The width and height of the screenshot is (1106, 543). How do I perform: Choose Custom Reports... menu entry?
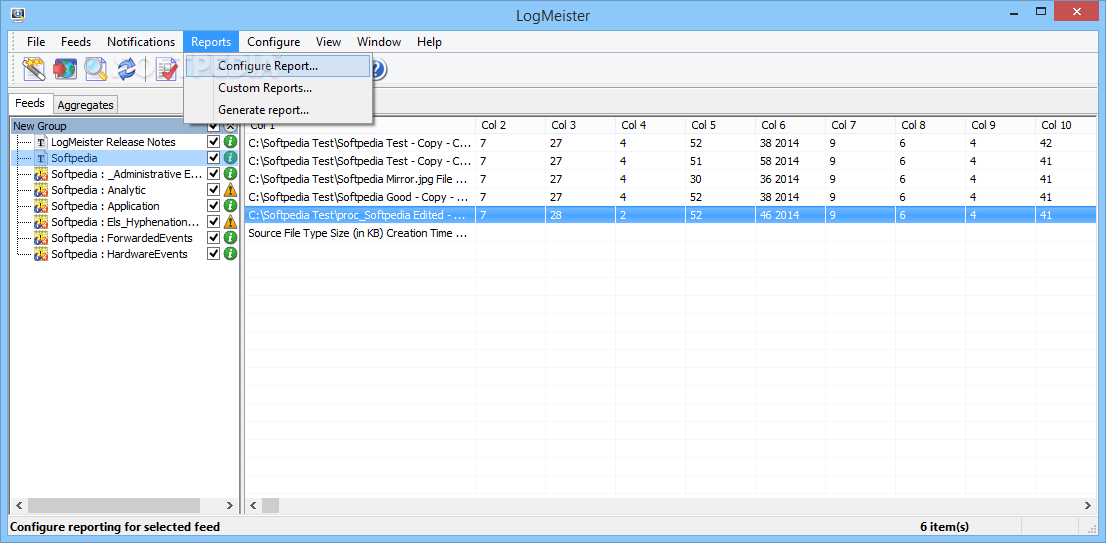pyautogui.click(x=278, y=88)
